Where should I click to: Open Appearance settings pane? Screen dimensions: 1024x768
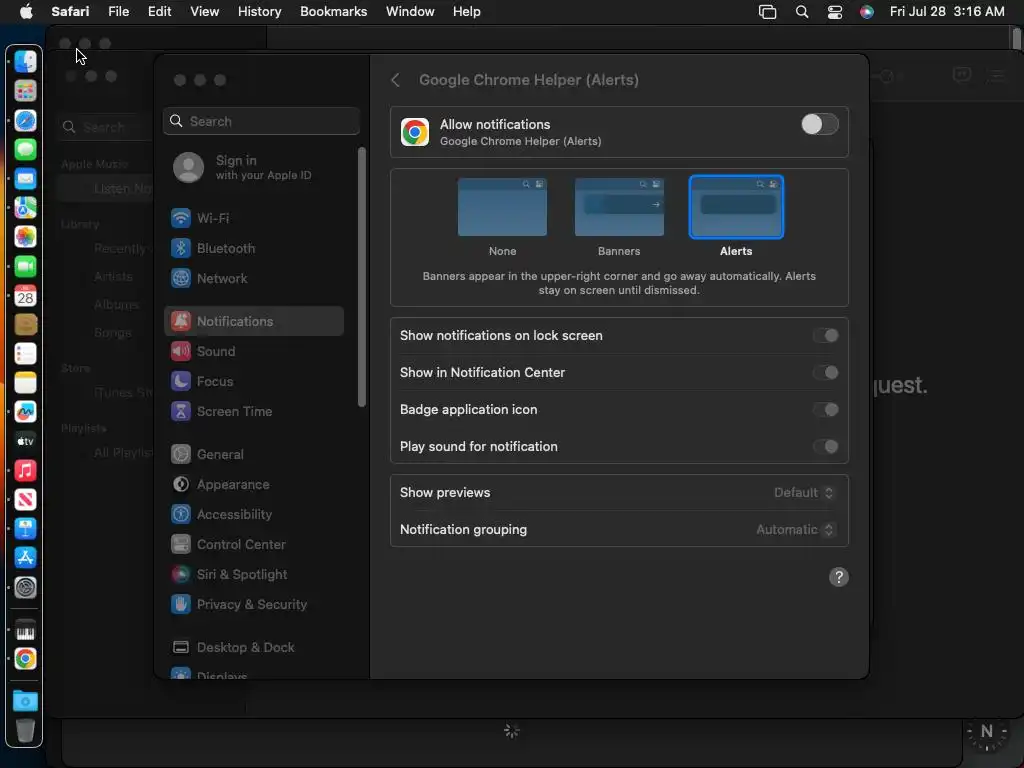pyautogui.click(x=253, y=485)
